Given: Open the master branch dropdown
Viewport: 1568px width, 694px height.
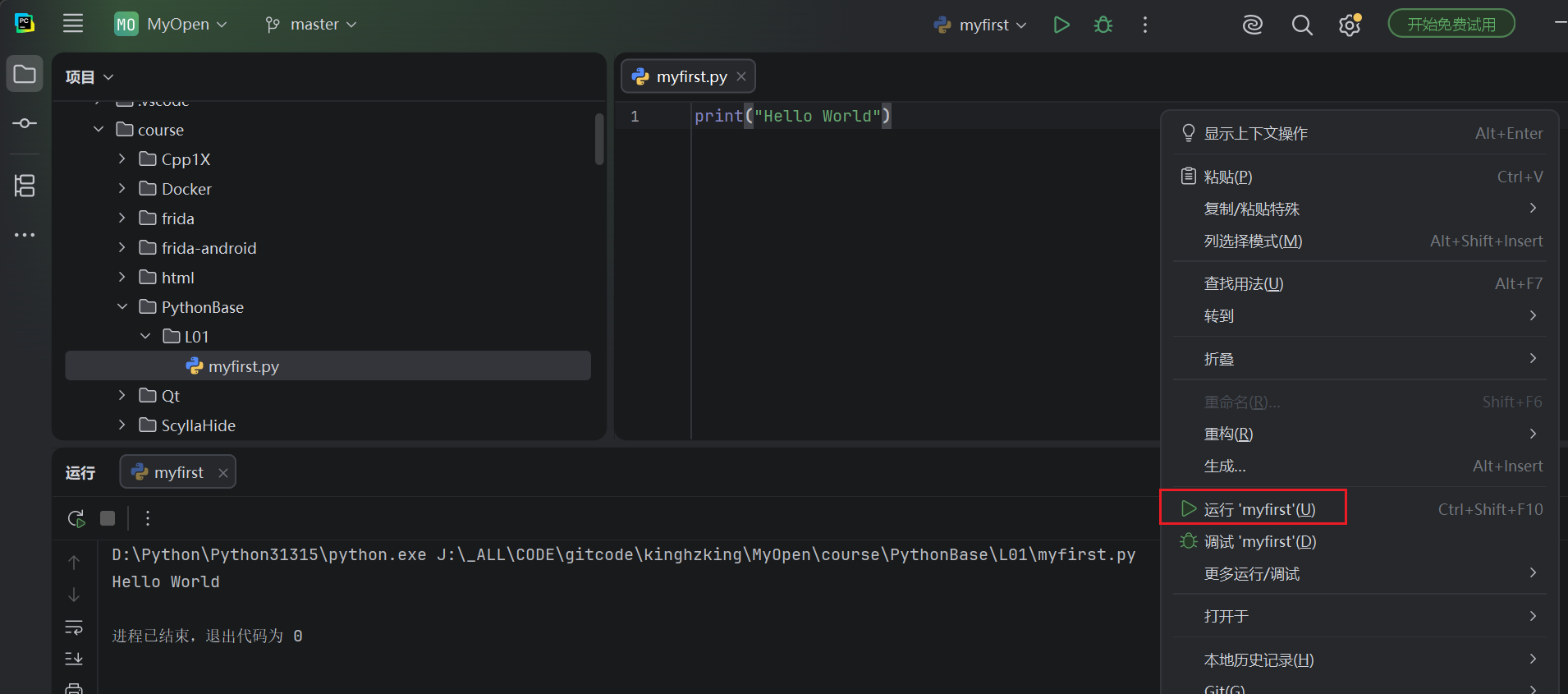Looking at the screenshot, I should pyautogui.click(x=311, y=25).
